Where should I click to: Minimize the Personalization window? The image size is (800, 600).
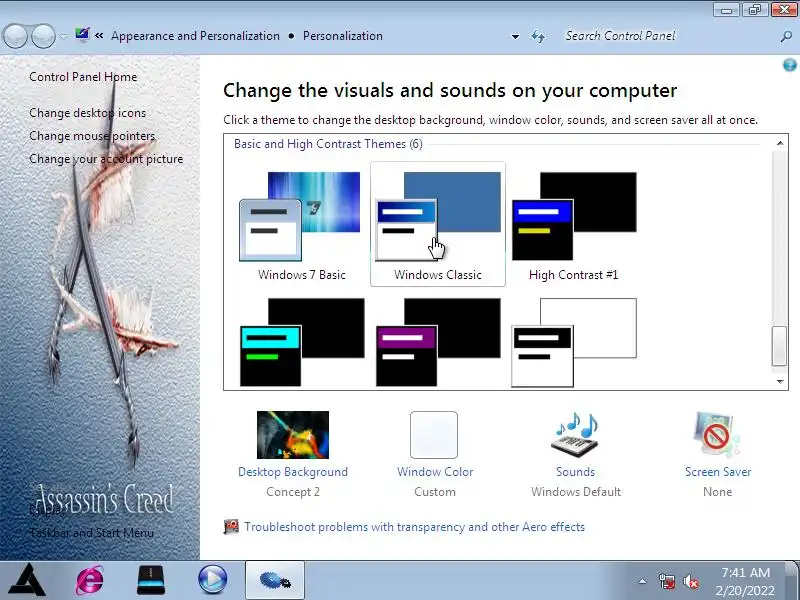pyautogui.click(x=727, y=10)
